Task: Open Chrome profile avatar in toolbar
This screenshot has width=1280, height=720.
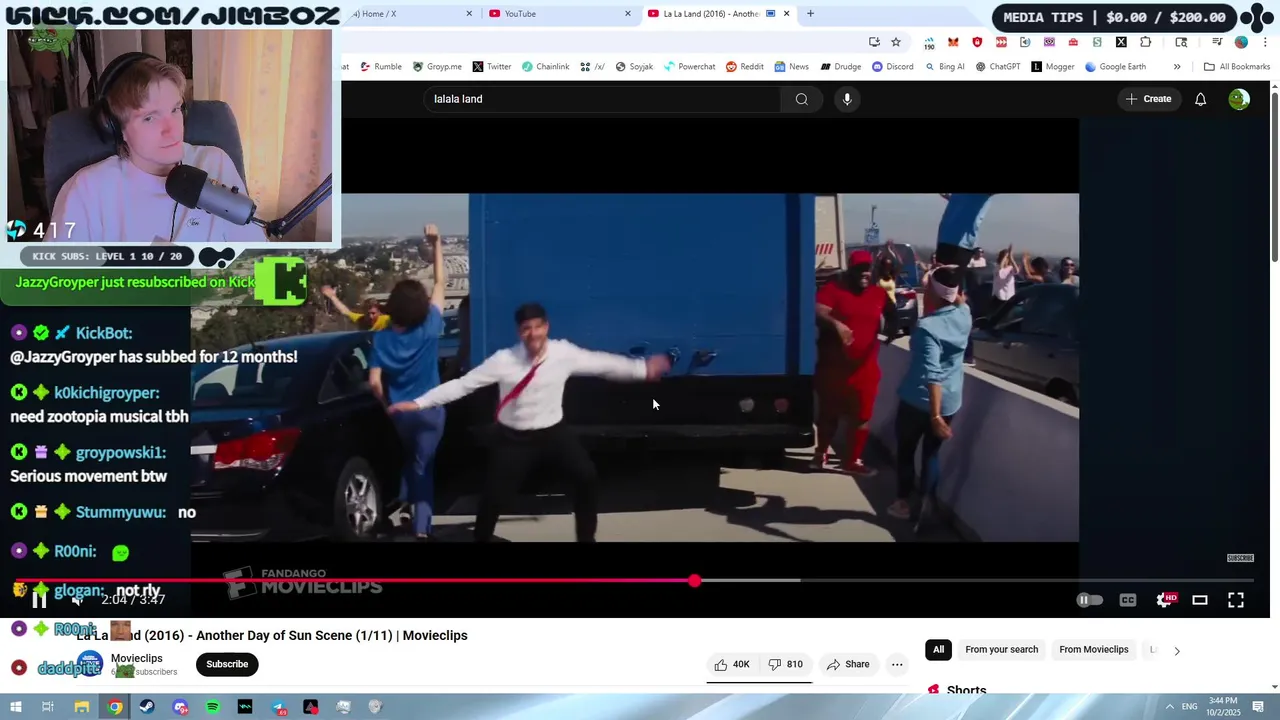Action: (1241, 42)
